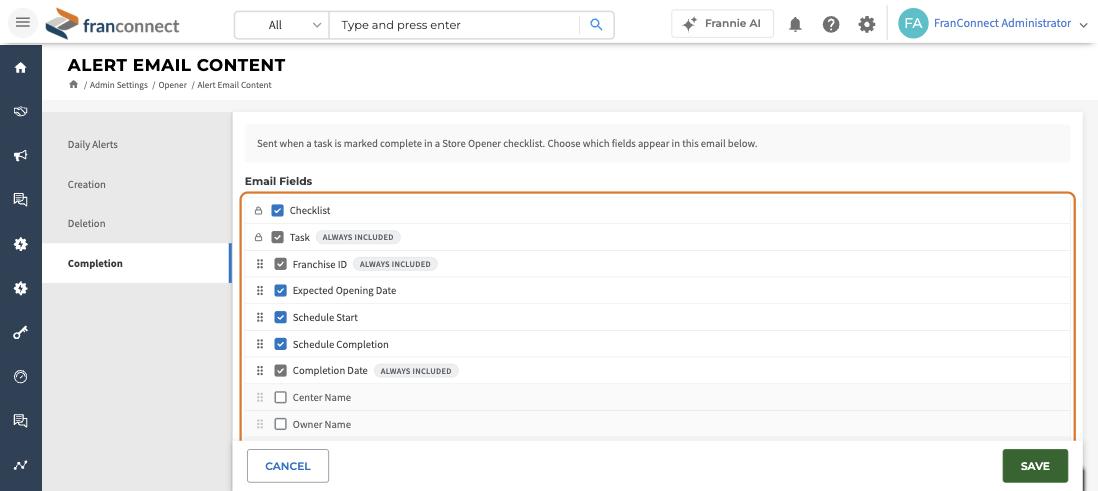Uncheck the Schedule Completion checkbox

tap(280, 344)
